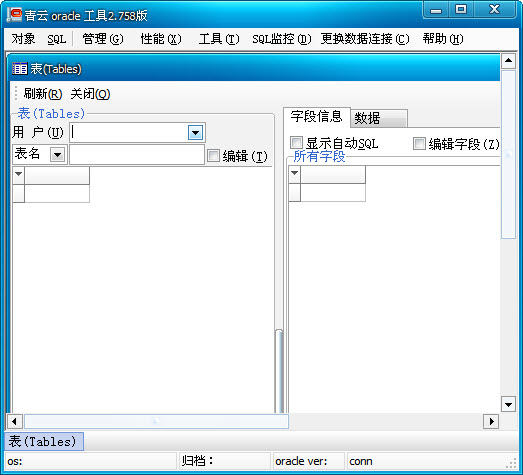Toggle the 显示自动SQL checkbox
This screenshot has width=523, height=475.
pyautogui.click(x=296, y=143)
